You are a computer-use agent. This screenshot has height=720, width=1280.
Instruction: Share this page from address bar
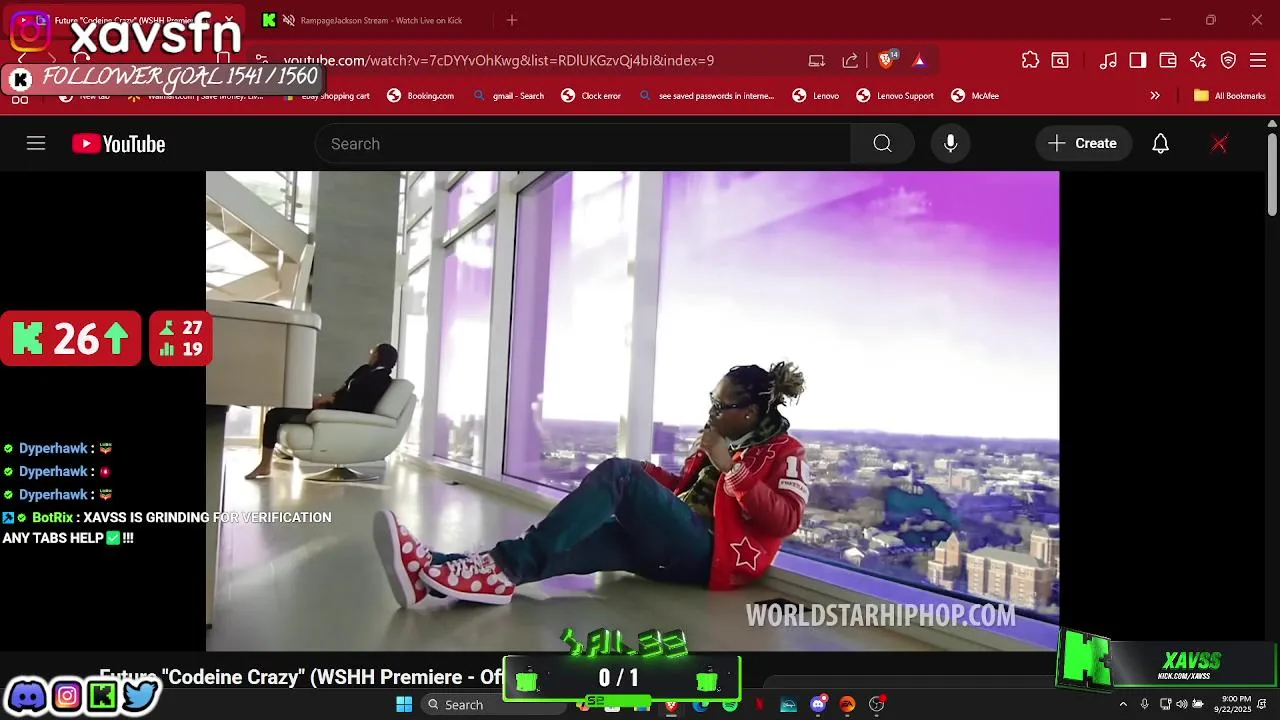pyautogui.click(x=850, y=60)
